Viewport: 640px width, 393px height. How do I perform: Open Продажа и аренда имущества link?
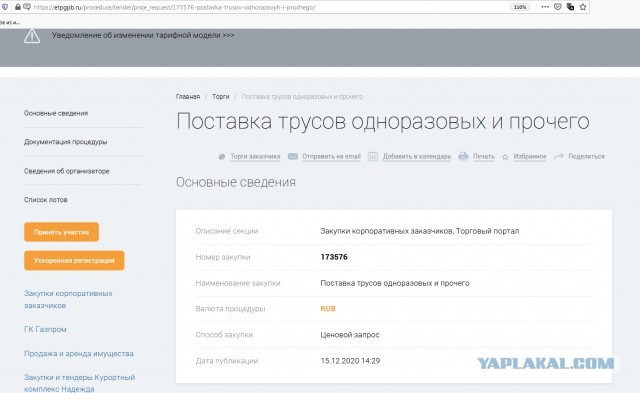click(79, 353)
